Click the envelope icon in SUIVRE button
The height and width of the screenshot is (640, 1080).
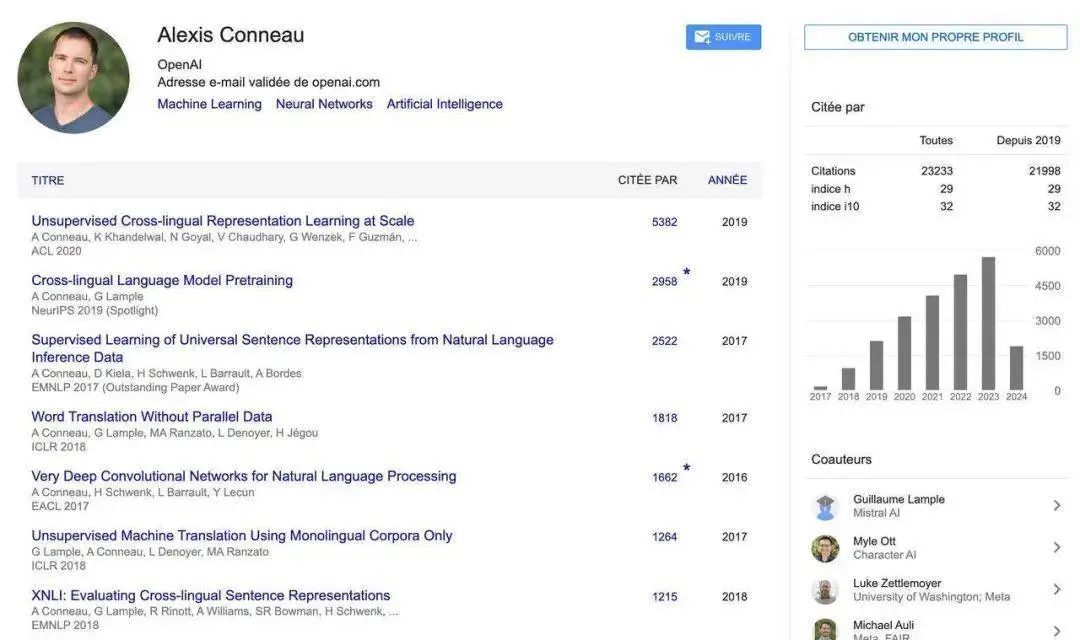(x=702, y=37)
